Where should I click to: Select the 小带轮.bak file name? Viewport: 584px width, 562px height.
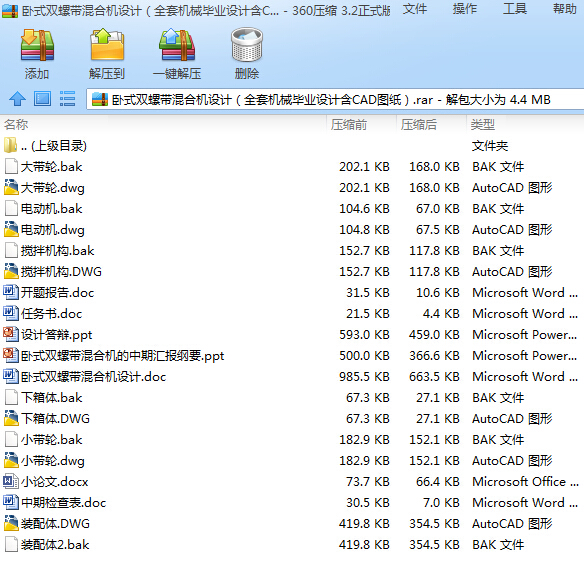(x=51, y=439)
